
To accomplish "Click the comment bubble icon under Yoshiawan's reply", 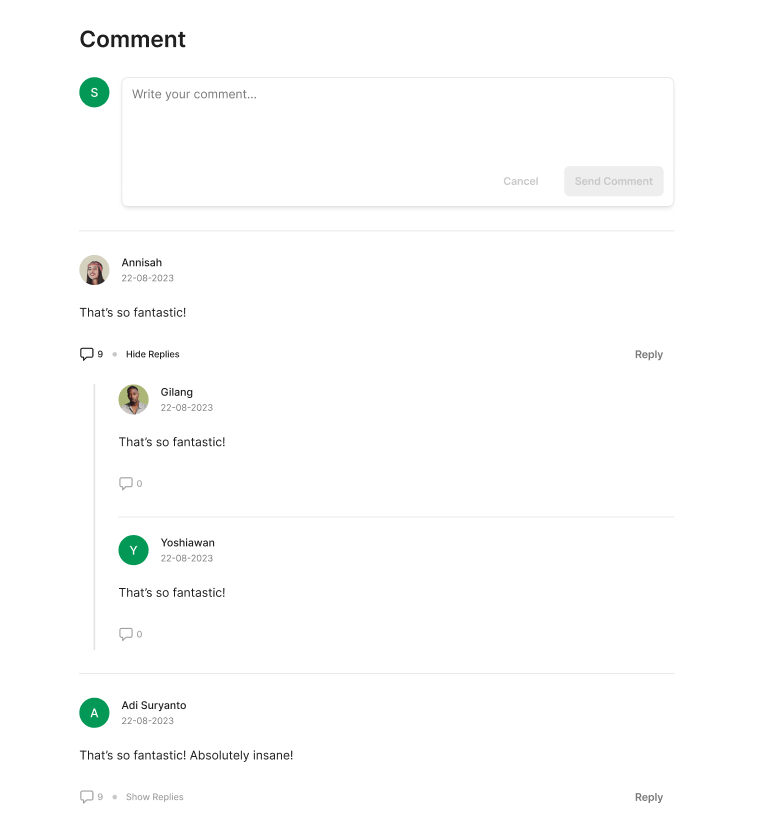I will point(126,634).
